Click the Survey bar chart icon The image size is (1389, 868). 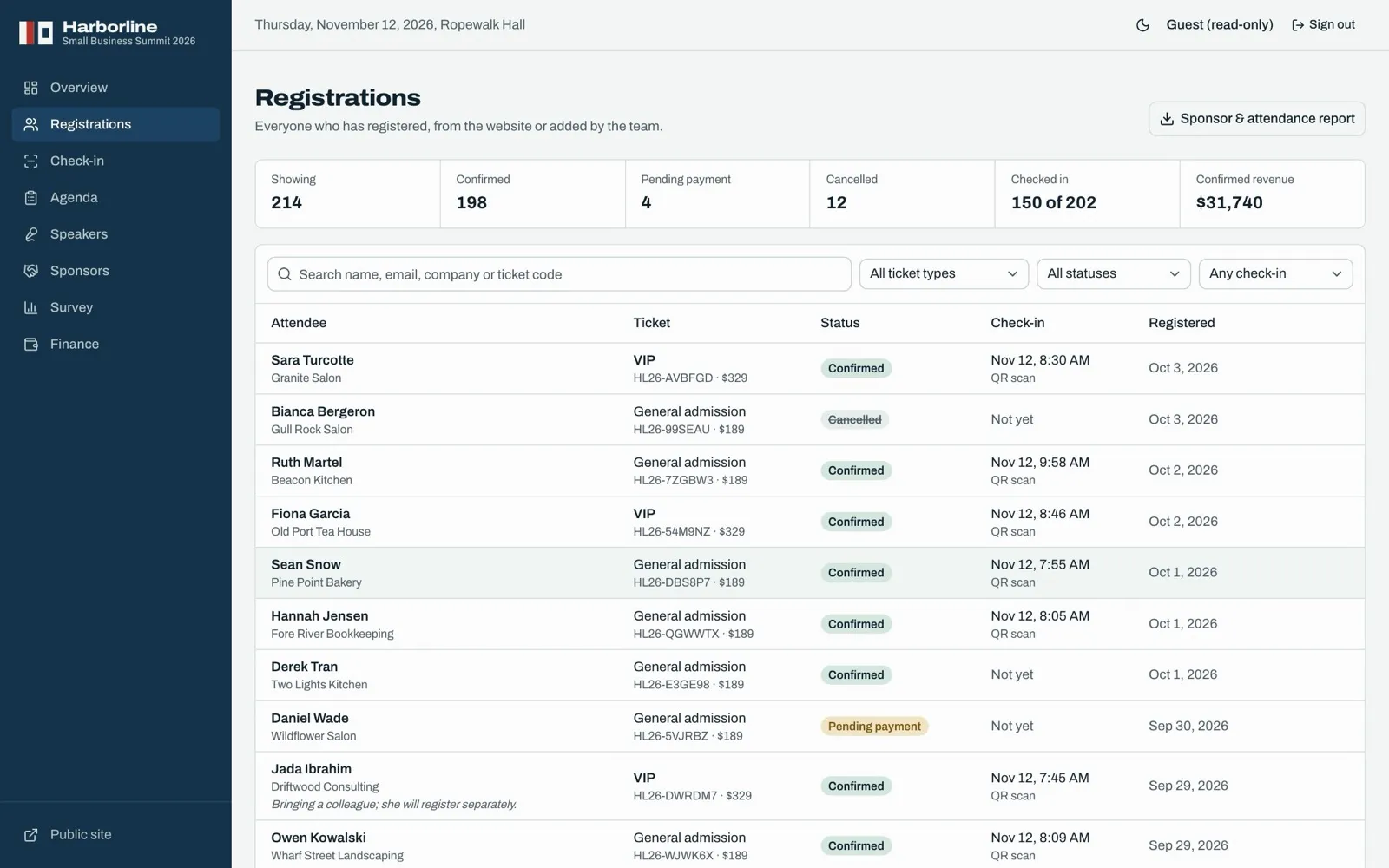pyautogui.click(x=31, y=307)
